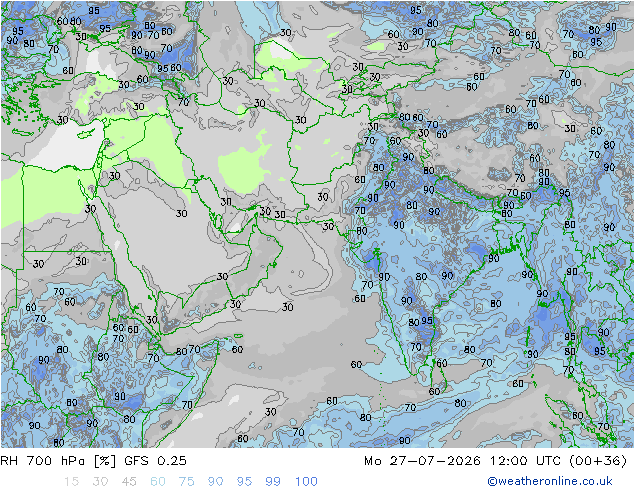Viewport: 634px width, 490px height.
Task: Click the 'GFS 0.25' model label
Action: 156,461
